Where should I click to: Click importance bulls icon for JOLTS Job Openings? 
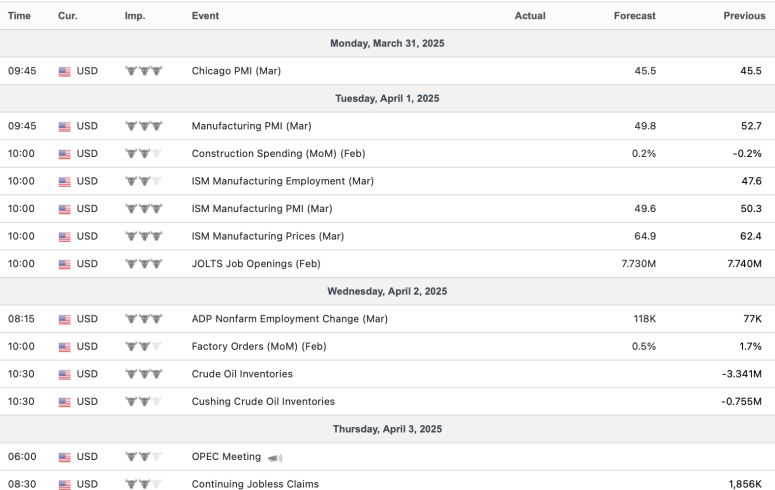click(x=144, y=264)
